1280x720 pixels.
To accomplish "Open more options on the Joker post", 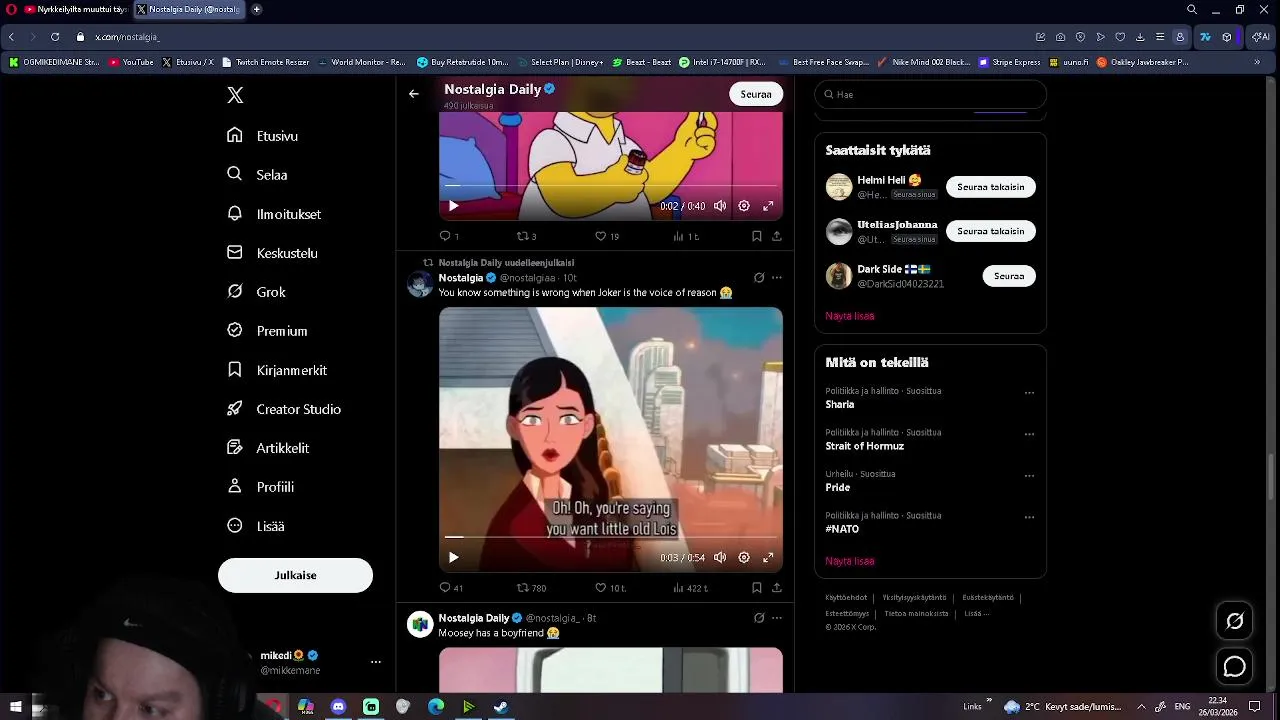I will 777,278.
